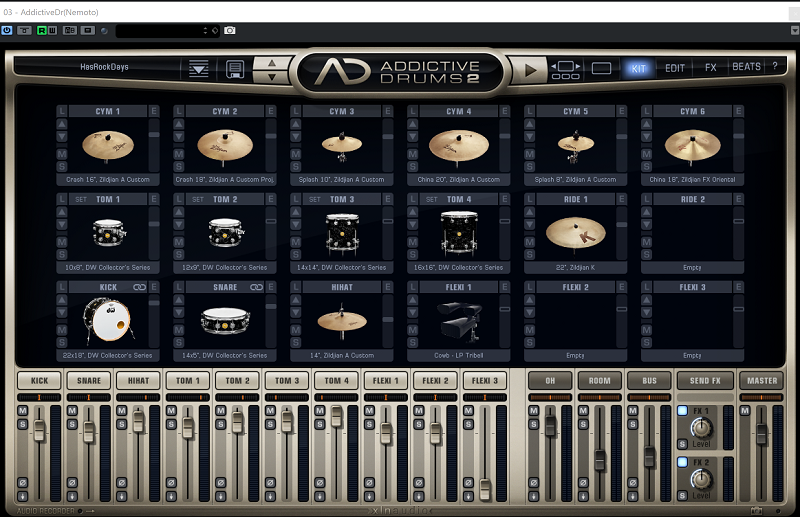Open CYM 6 edit E button
800x517 pixels.
pyautogui.click(x=738, y=111)
